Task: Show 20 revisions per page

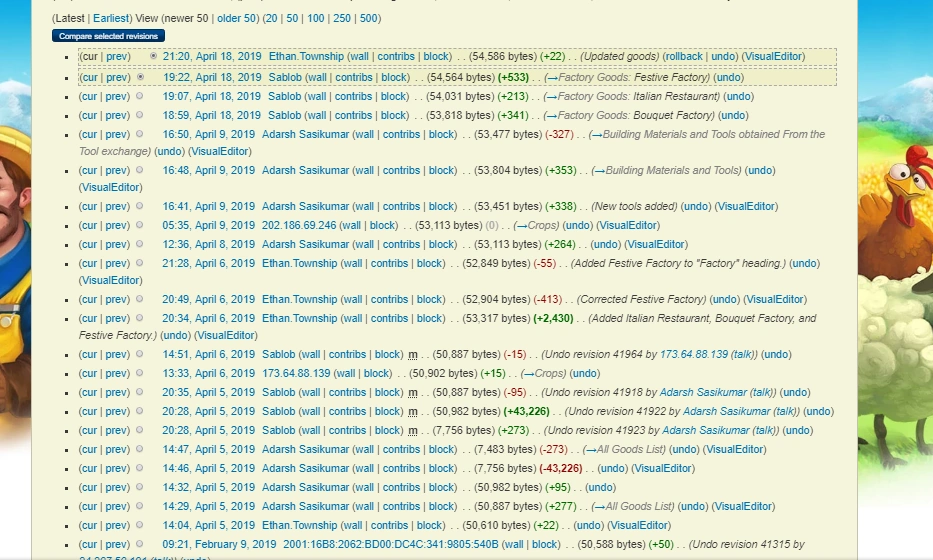Action: click(x=271, y=18)
